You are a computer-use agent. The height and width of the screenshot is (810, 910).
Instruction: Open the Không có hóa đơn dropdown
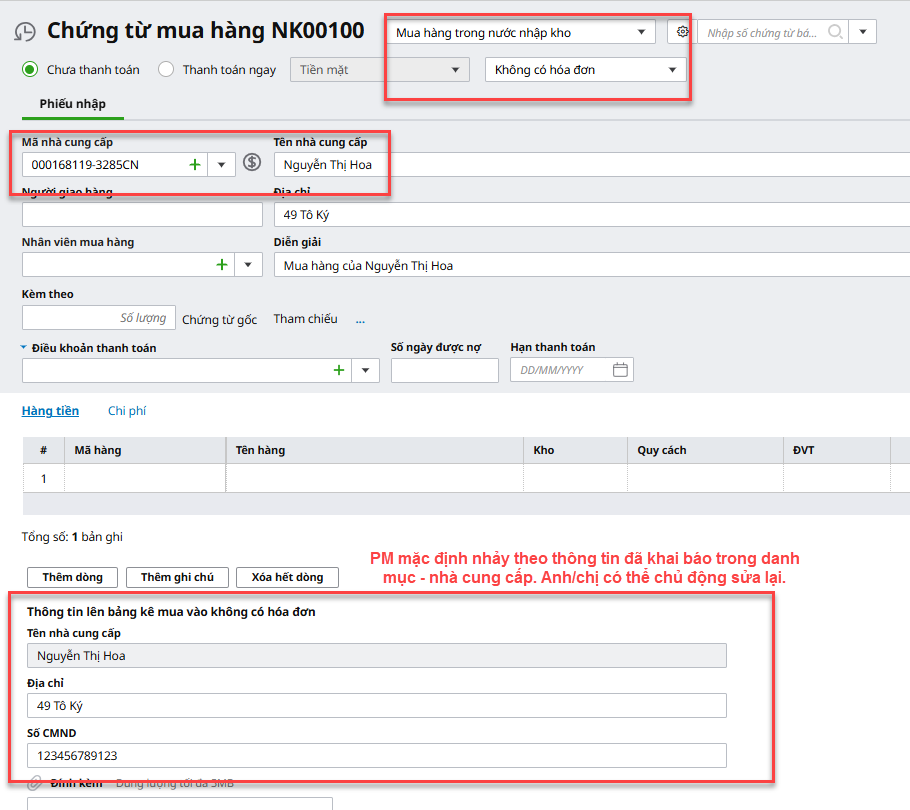672,70
